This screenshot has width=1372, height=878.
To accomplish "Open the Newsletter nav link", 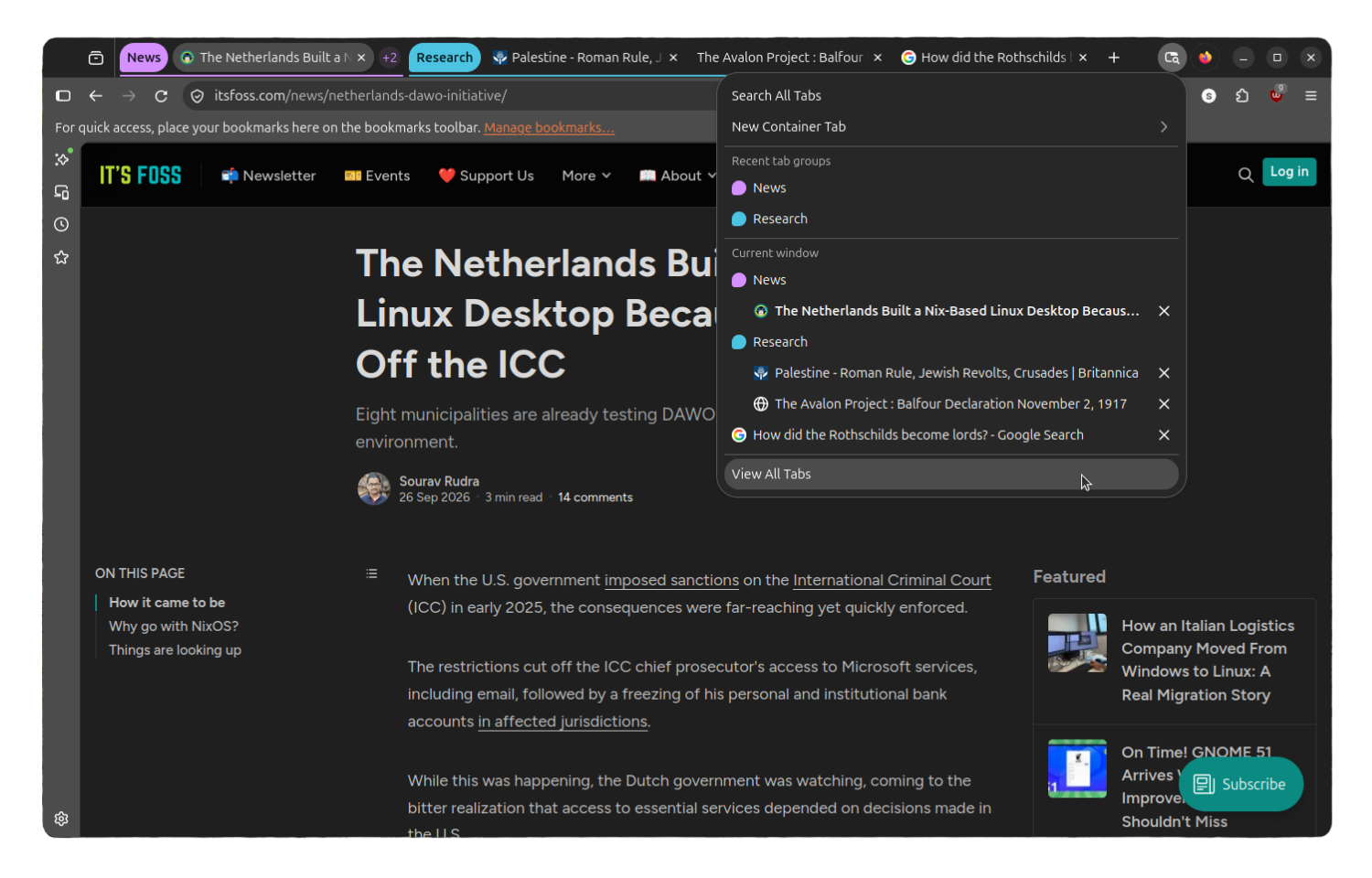I will (269, 176).
